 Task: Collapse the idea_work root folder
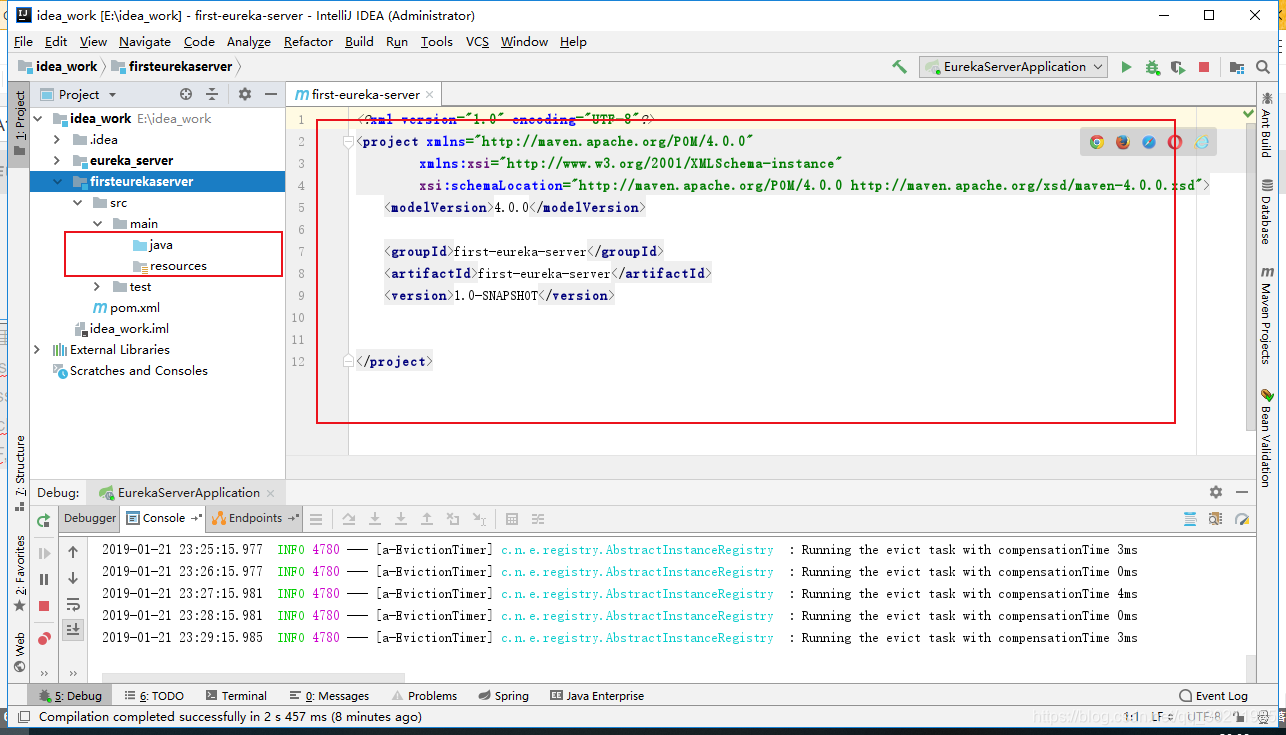point(39,118)
